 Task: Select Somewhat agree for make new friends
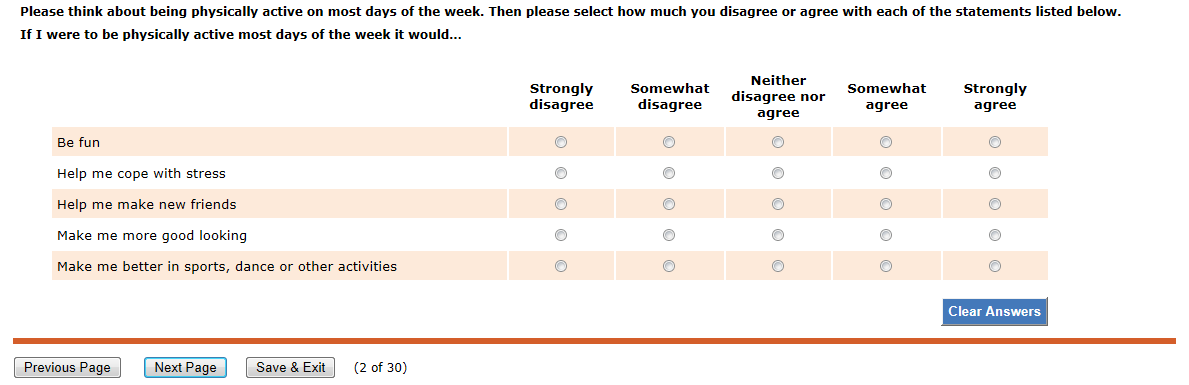[x=886, y=204]
